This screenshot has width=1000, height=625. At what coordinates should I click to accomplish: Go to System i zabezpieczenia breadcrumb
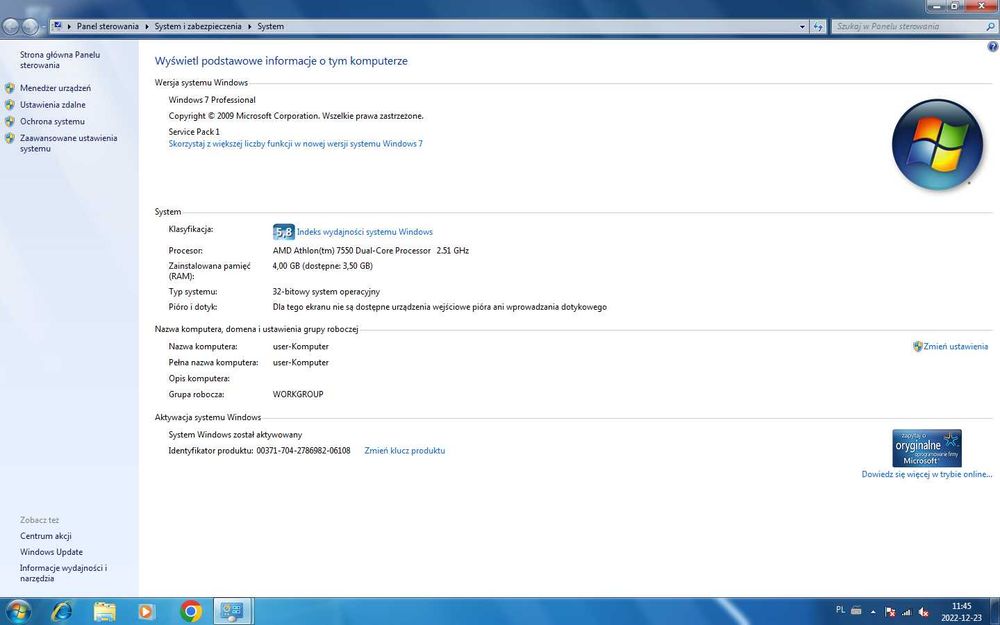click(198, 26)
